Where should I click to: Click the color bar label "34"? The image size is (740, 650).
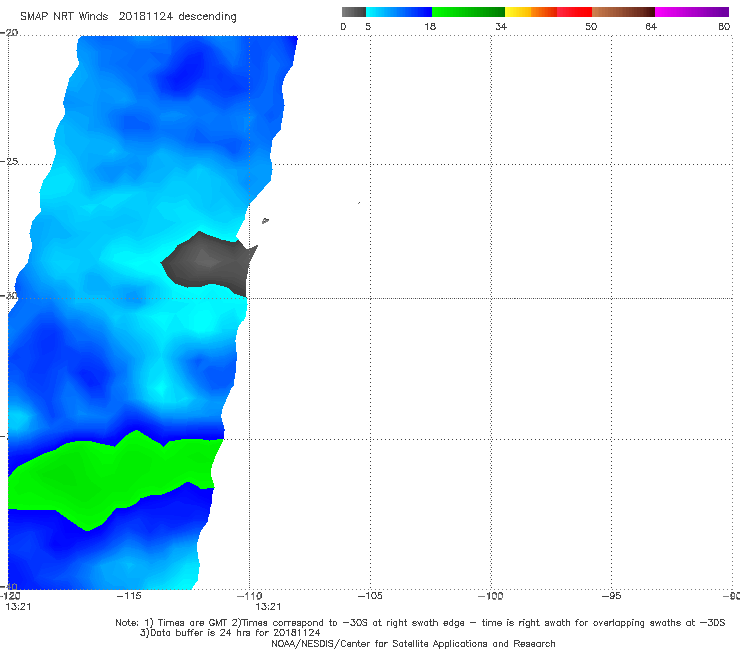[501, 26]
